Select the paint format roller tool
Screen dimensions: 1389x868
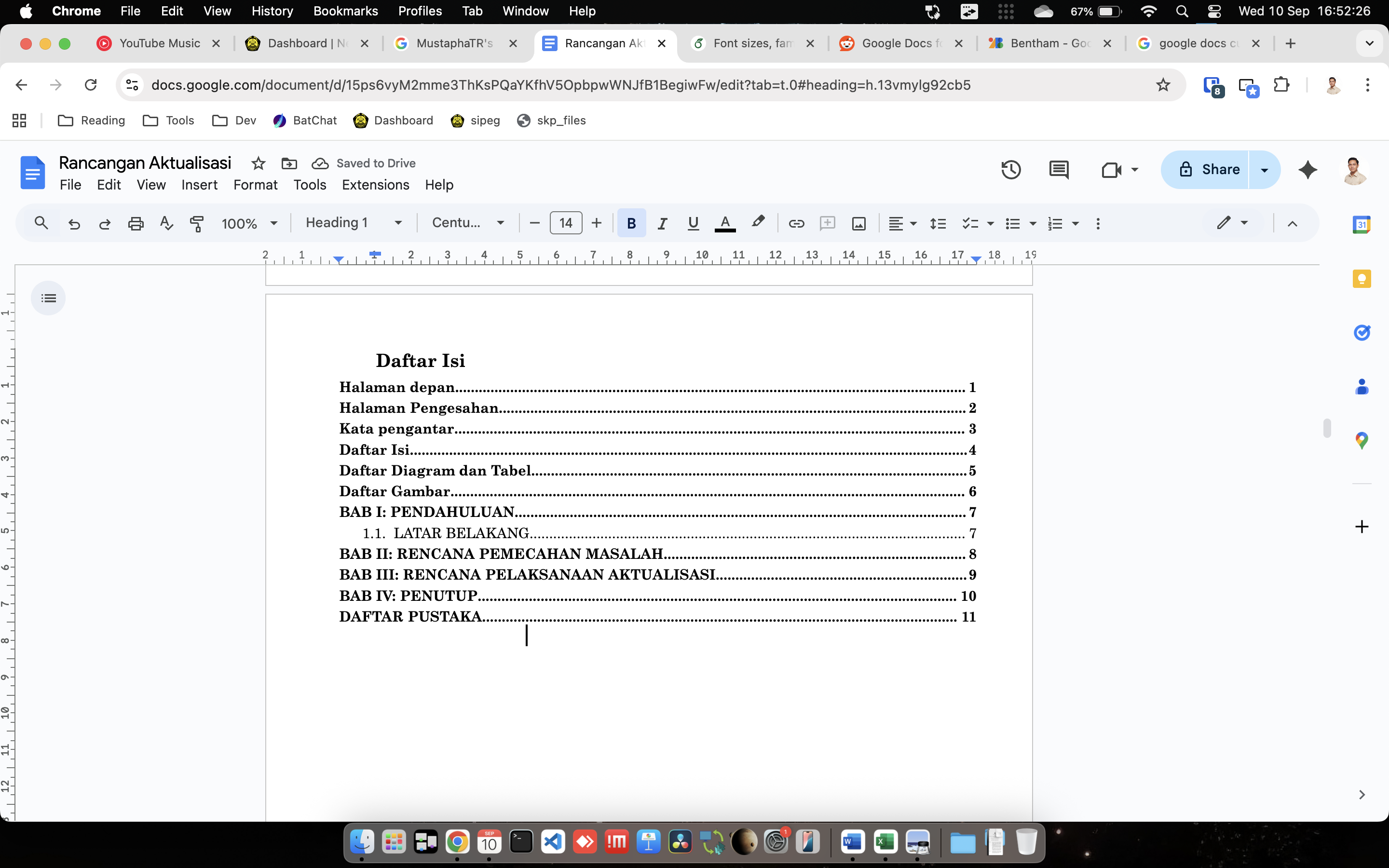(197, 223)
